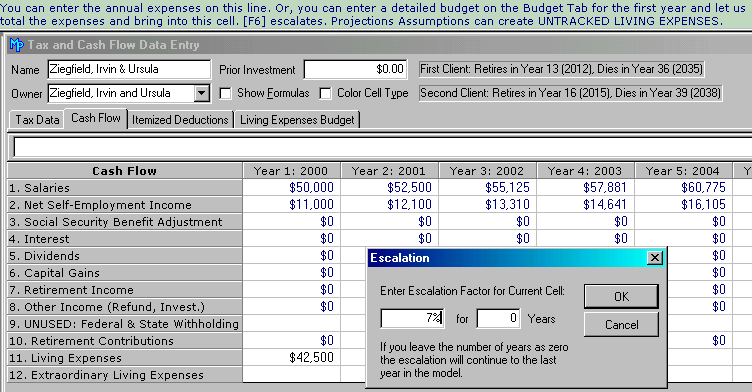Close the Escalation dialog with X
This screenshot has height=392, width=752.
[x=654, y=258]
